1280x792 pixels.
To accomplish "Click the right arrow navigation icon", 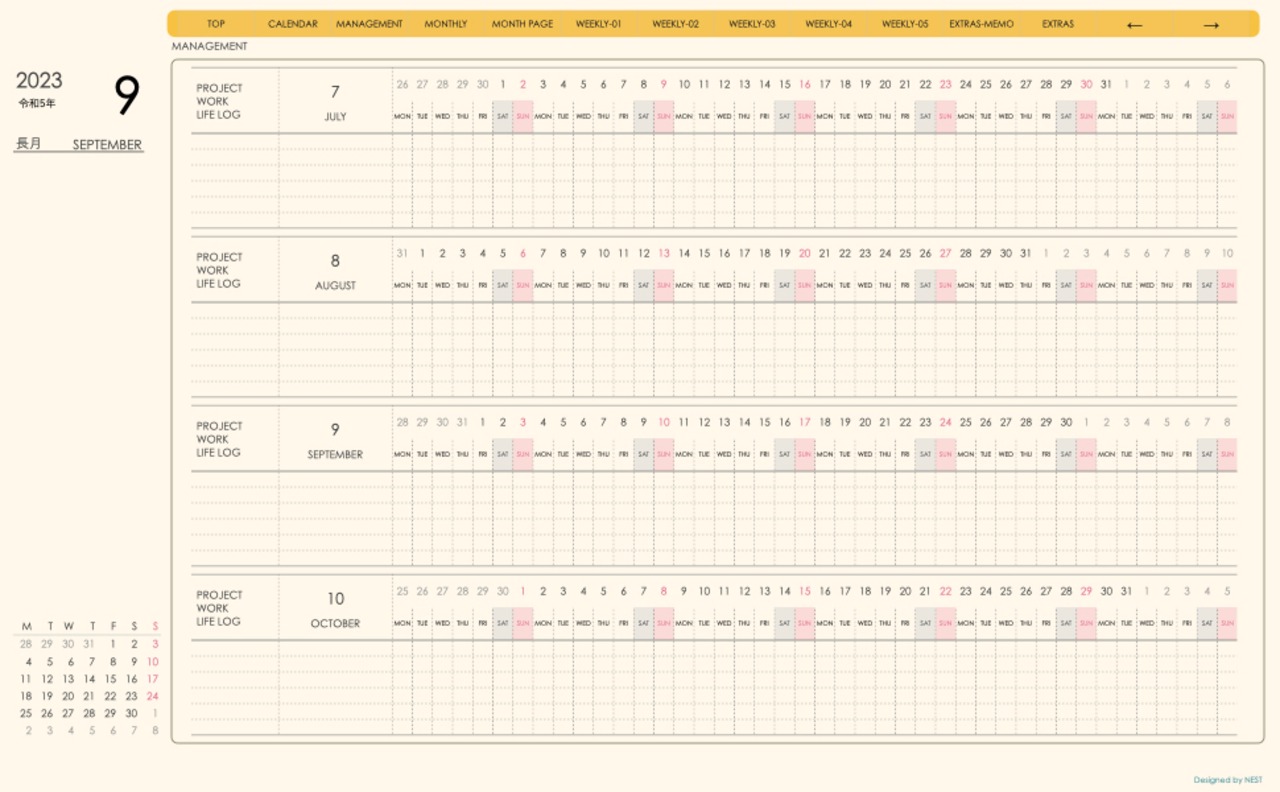I will [x=1210, y=25].
